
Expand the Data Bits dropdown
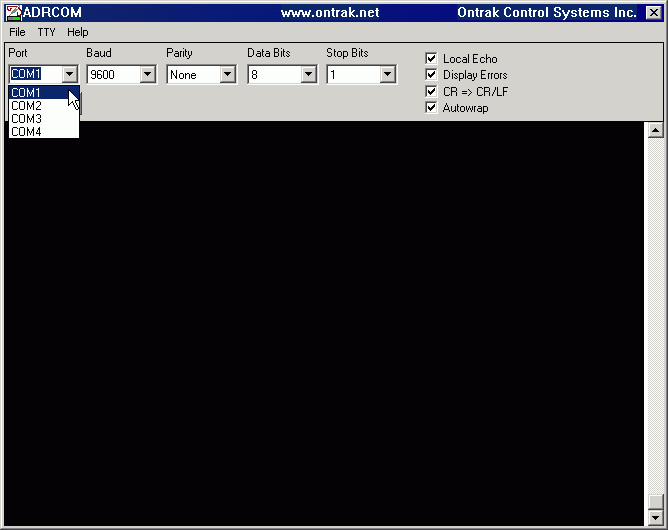(x=308, y=74)
